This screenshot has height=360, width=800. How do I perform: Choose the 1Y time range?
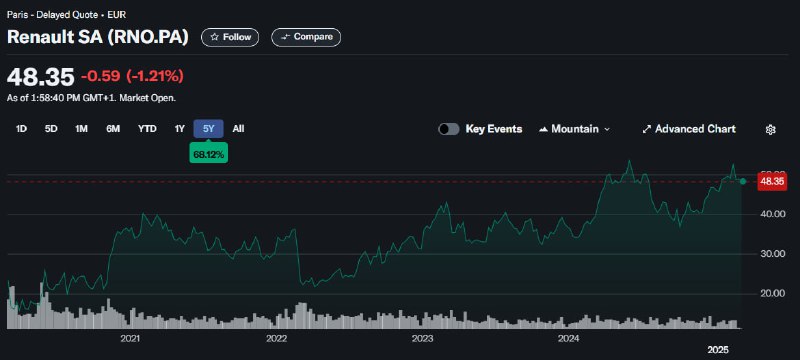click(x=180, y=129)
